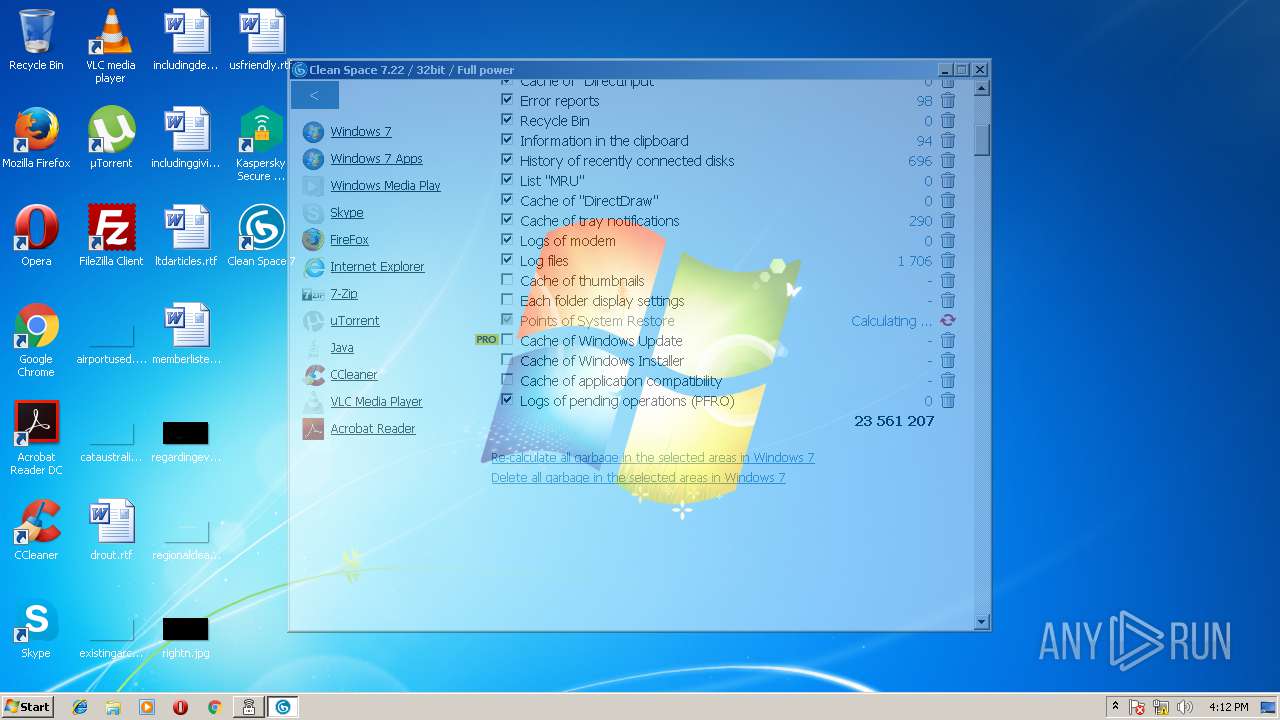1280x720 pixels.
Task: Uncheck the Error reports checkbox
Action: pos(507,100)
